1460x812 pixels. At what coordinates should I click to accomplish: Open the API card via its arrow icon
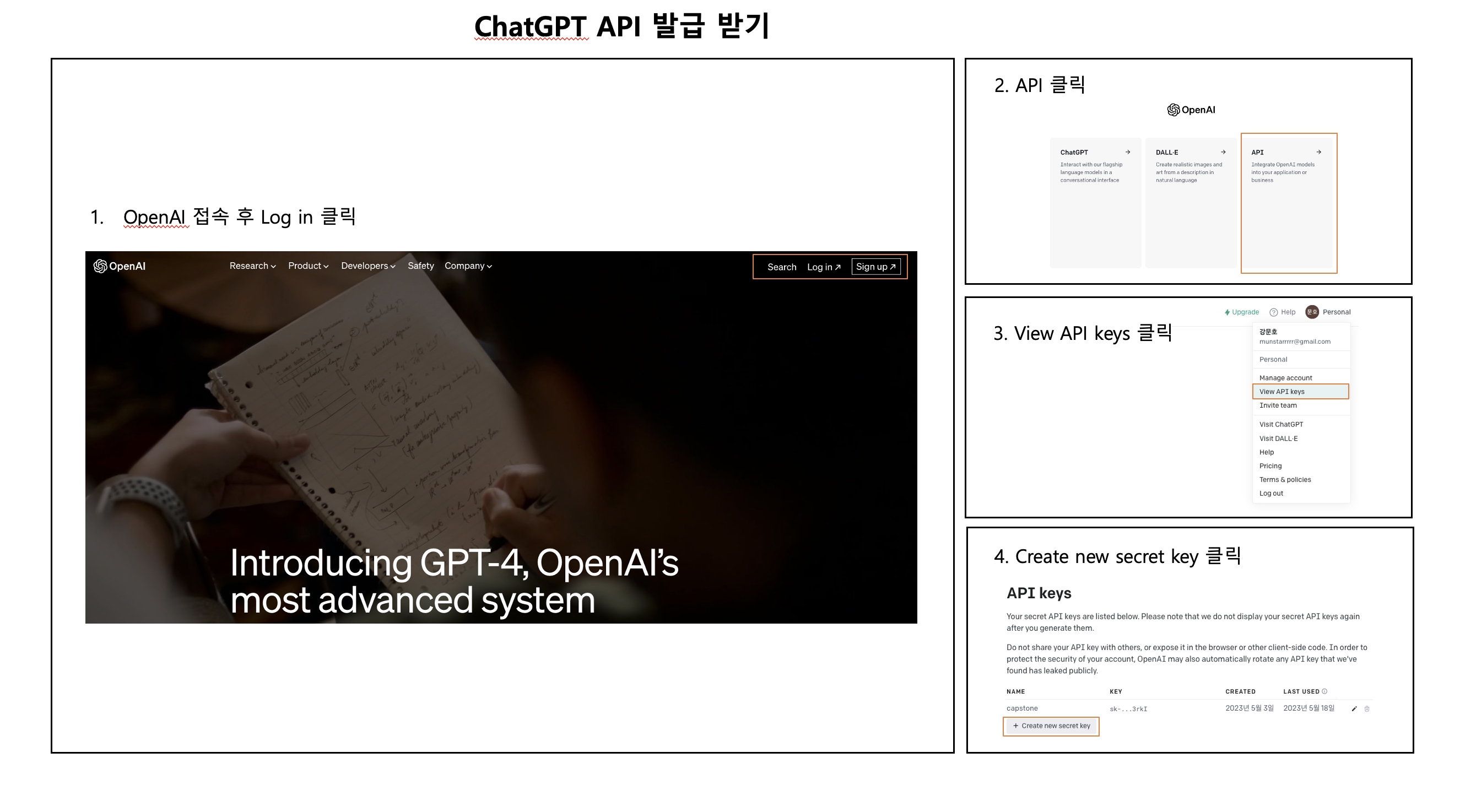(1319, 152)
